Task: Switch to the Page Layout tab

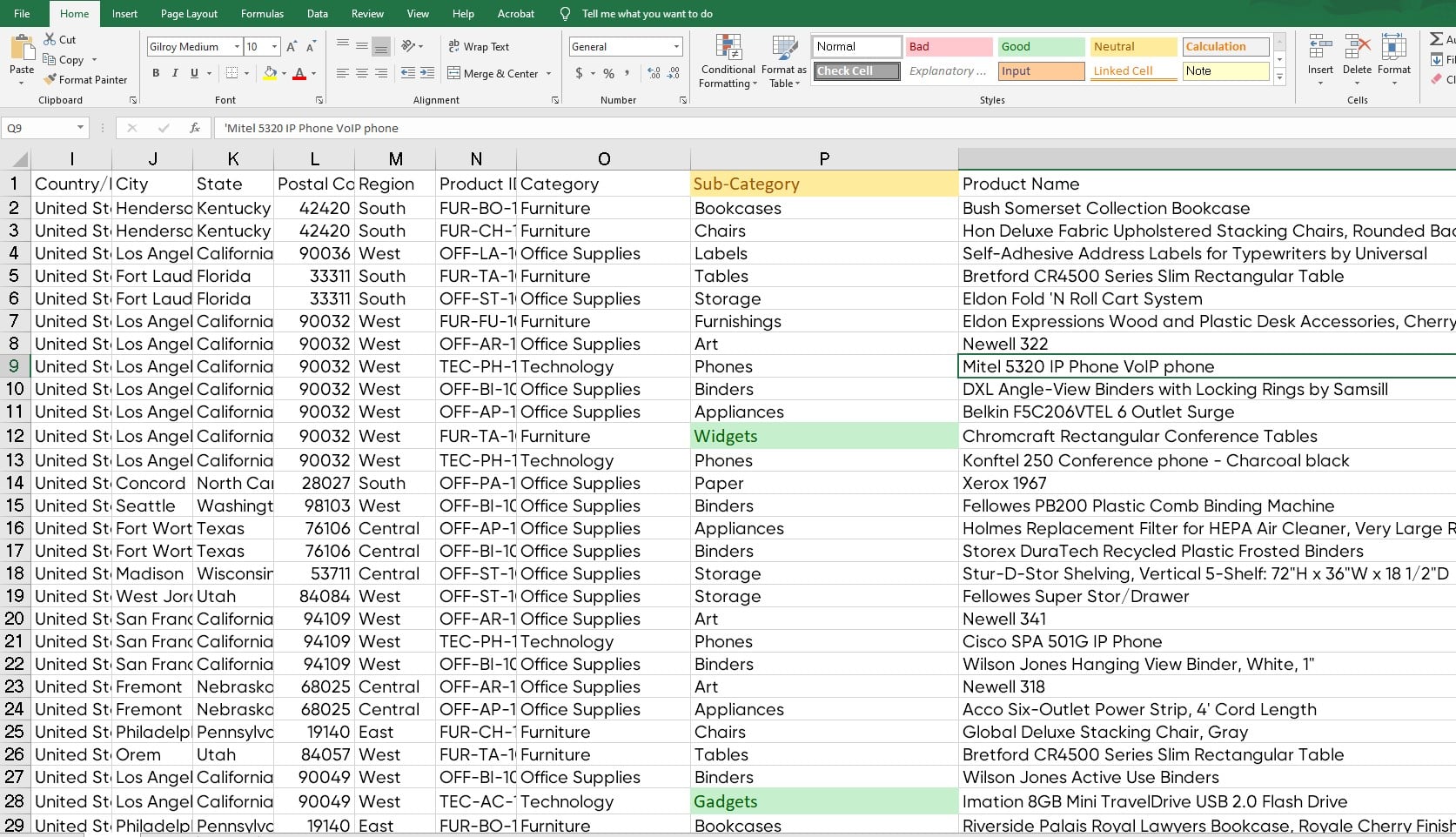Action: 189,13
